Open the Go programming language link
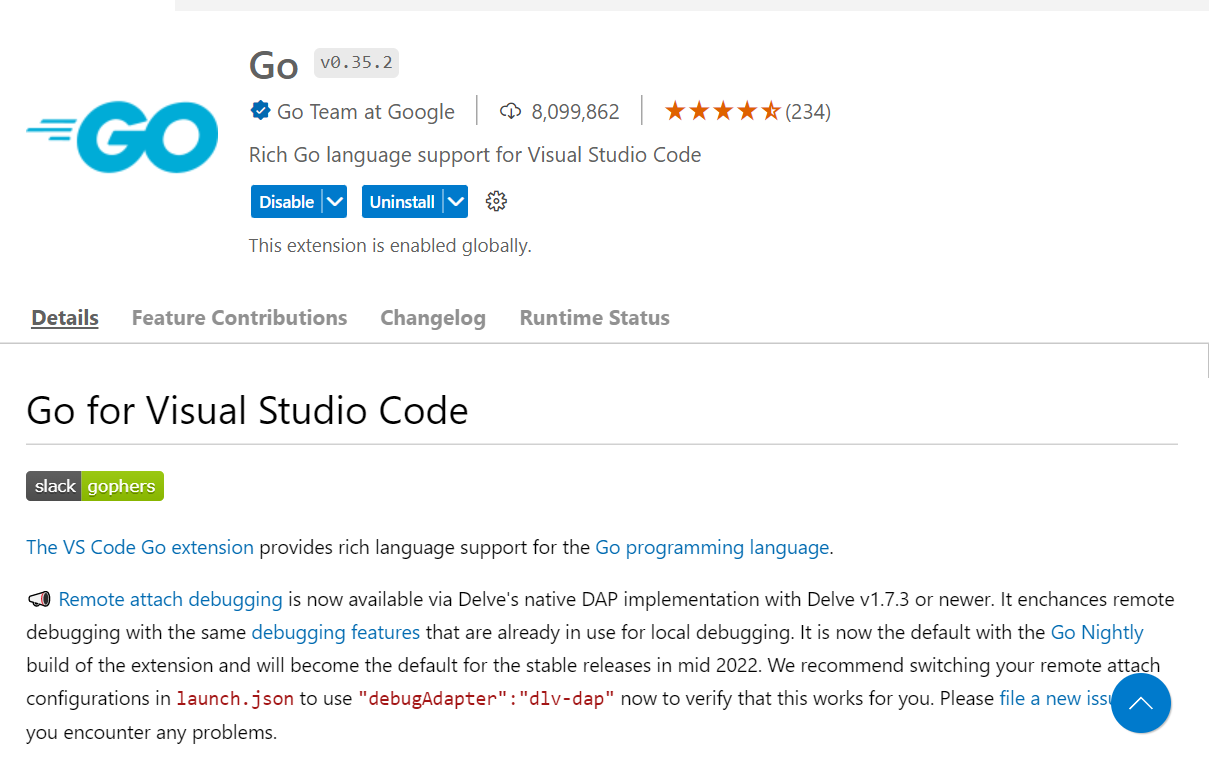 (712, 547)
